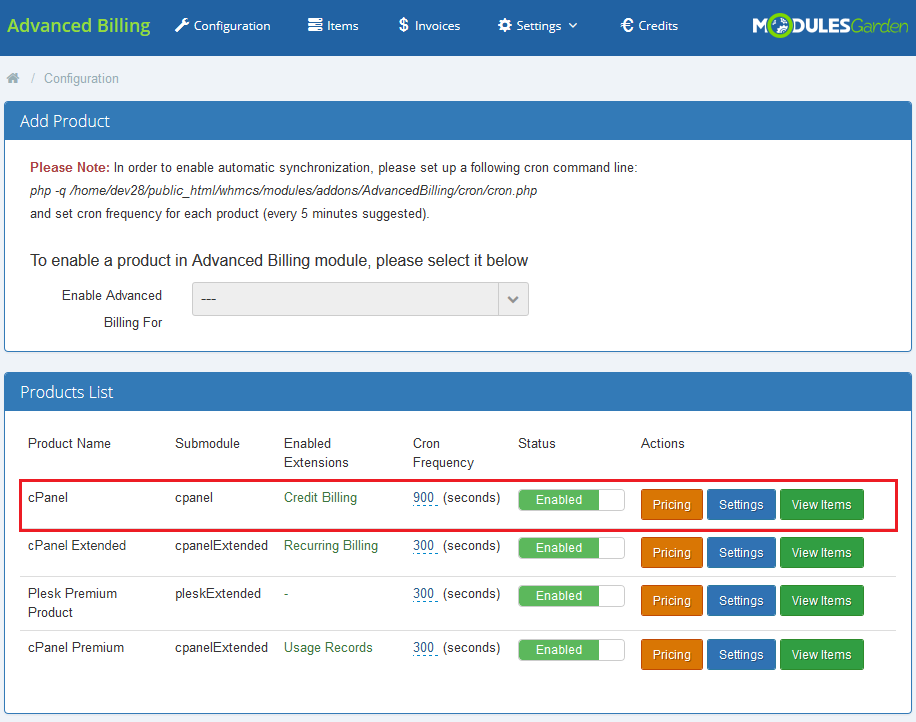Click the pleskExtended submodule cell

tap(218, 593)
